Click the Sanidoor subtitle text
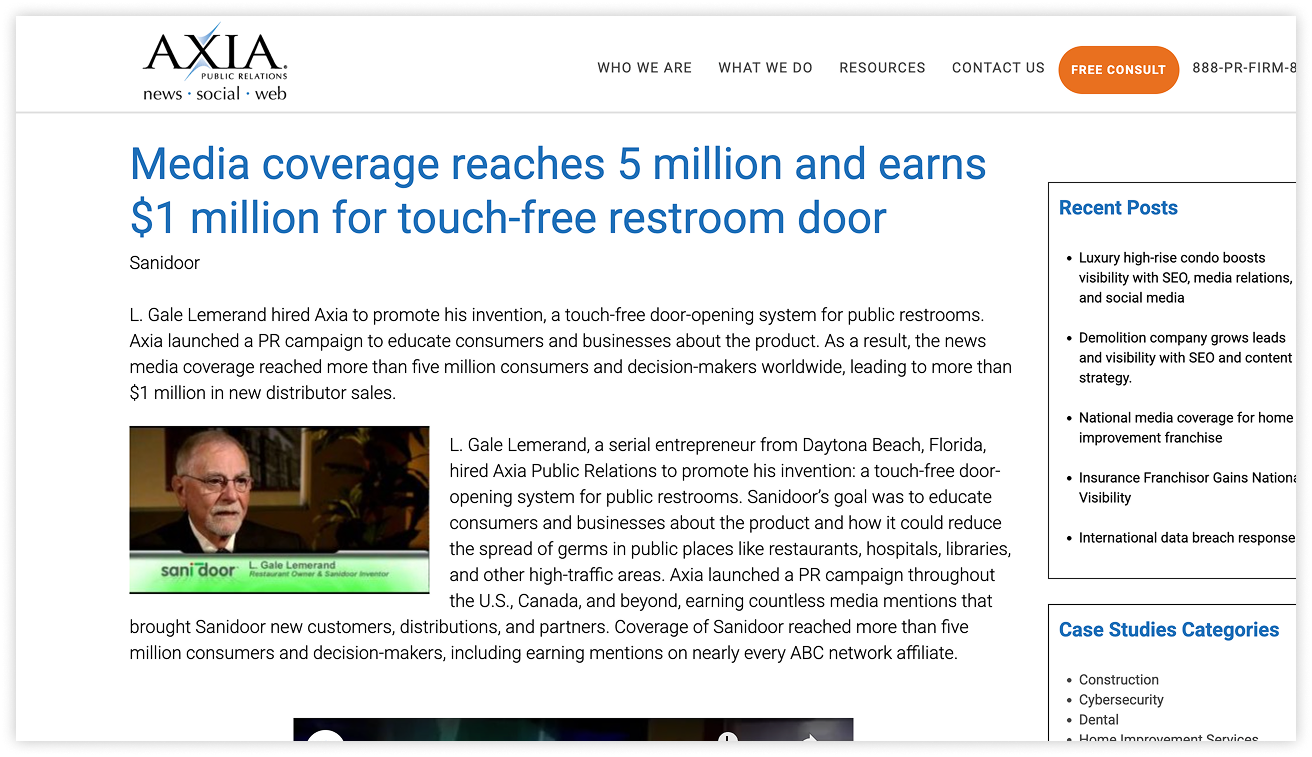This screenshot has height=757, width=1312. 165,263
